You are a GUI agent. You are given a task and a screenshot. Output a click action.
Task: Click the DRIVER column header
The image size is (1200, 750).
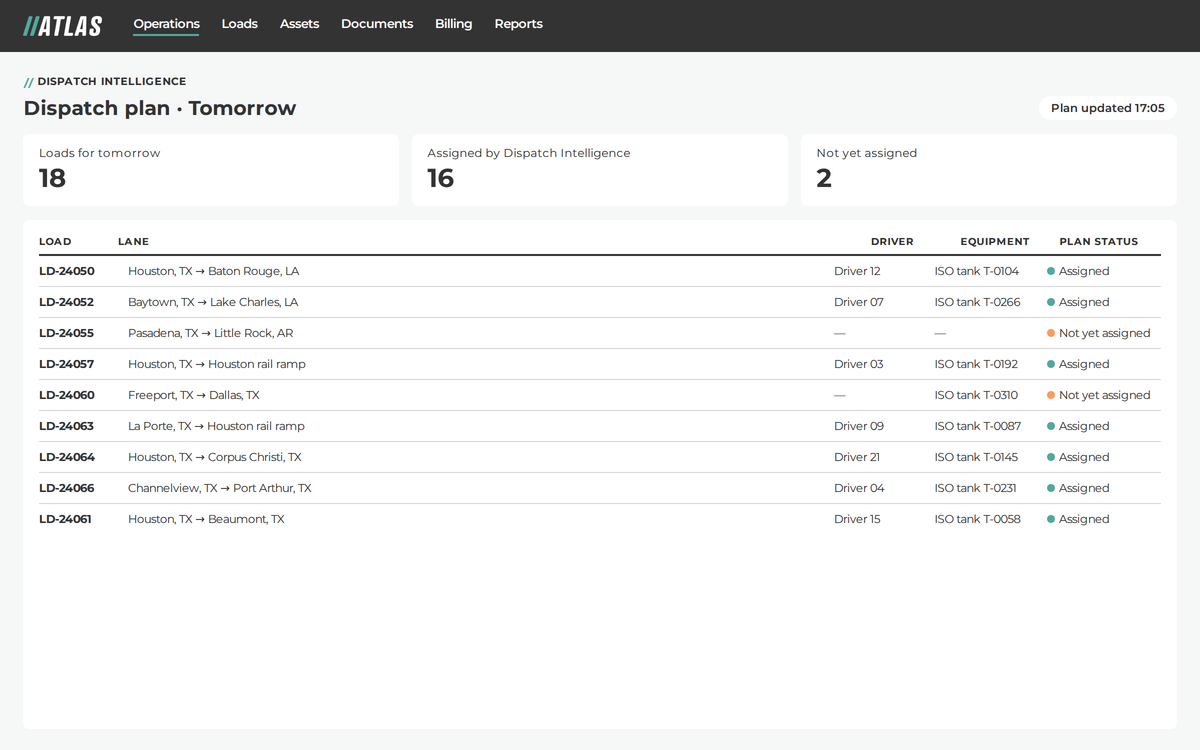(892, 242)
